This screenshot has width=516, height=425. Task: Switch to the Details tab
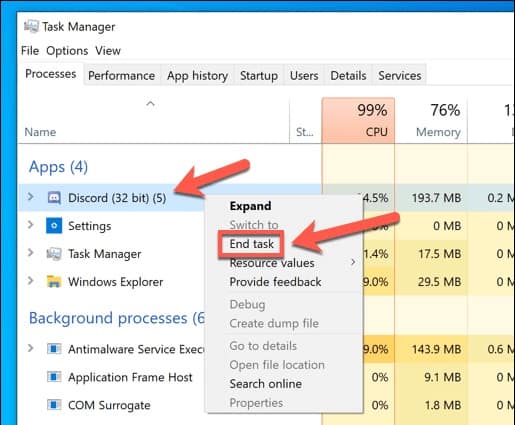coord(348,76)
